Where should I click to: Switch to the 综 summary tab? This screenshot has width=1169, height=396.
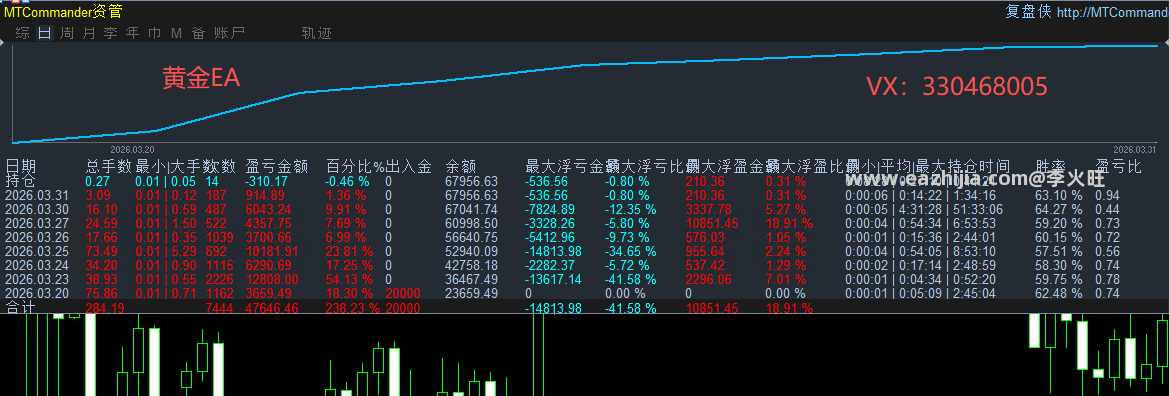[23, 33]
